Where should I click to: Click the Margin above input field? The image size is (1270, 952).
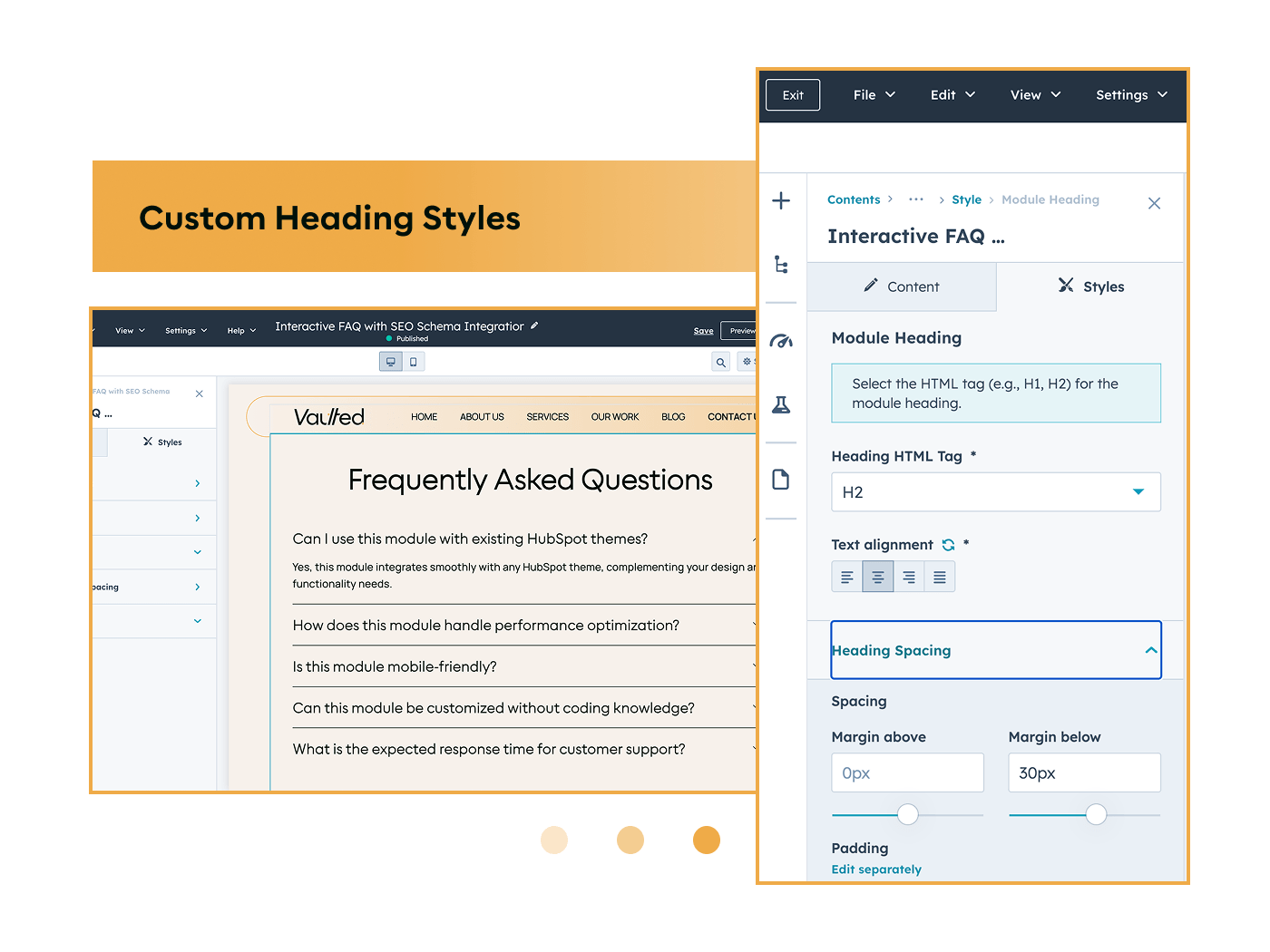pos(907,772)
